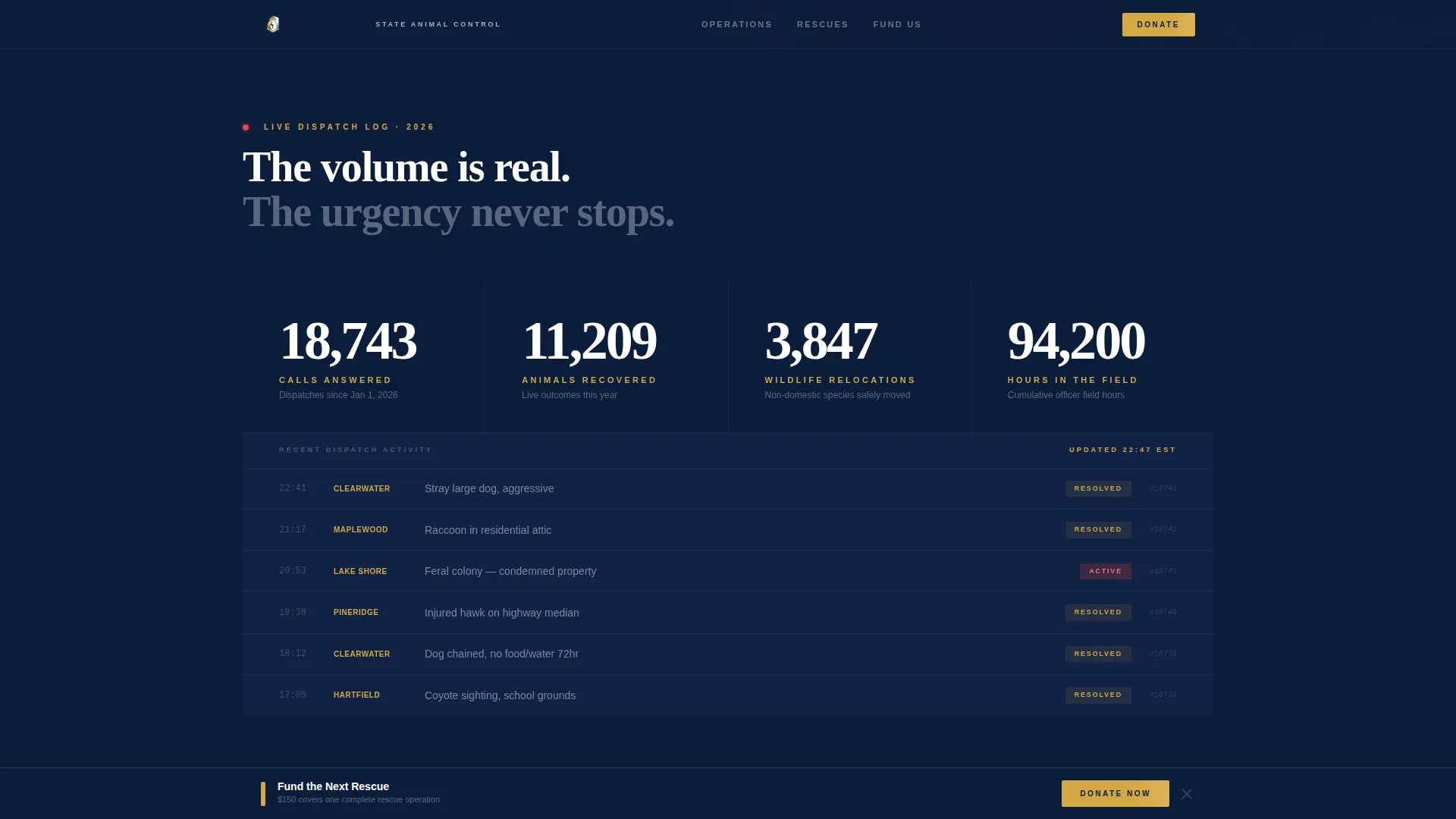
Task: Click Resolved badge on coyote row
Action: click(1098, 695)
